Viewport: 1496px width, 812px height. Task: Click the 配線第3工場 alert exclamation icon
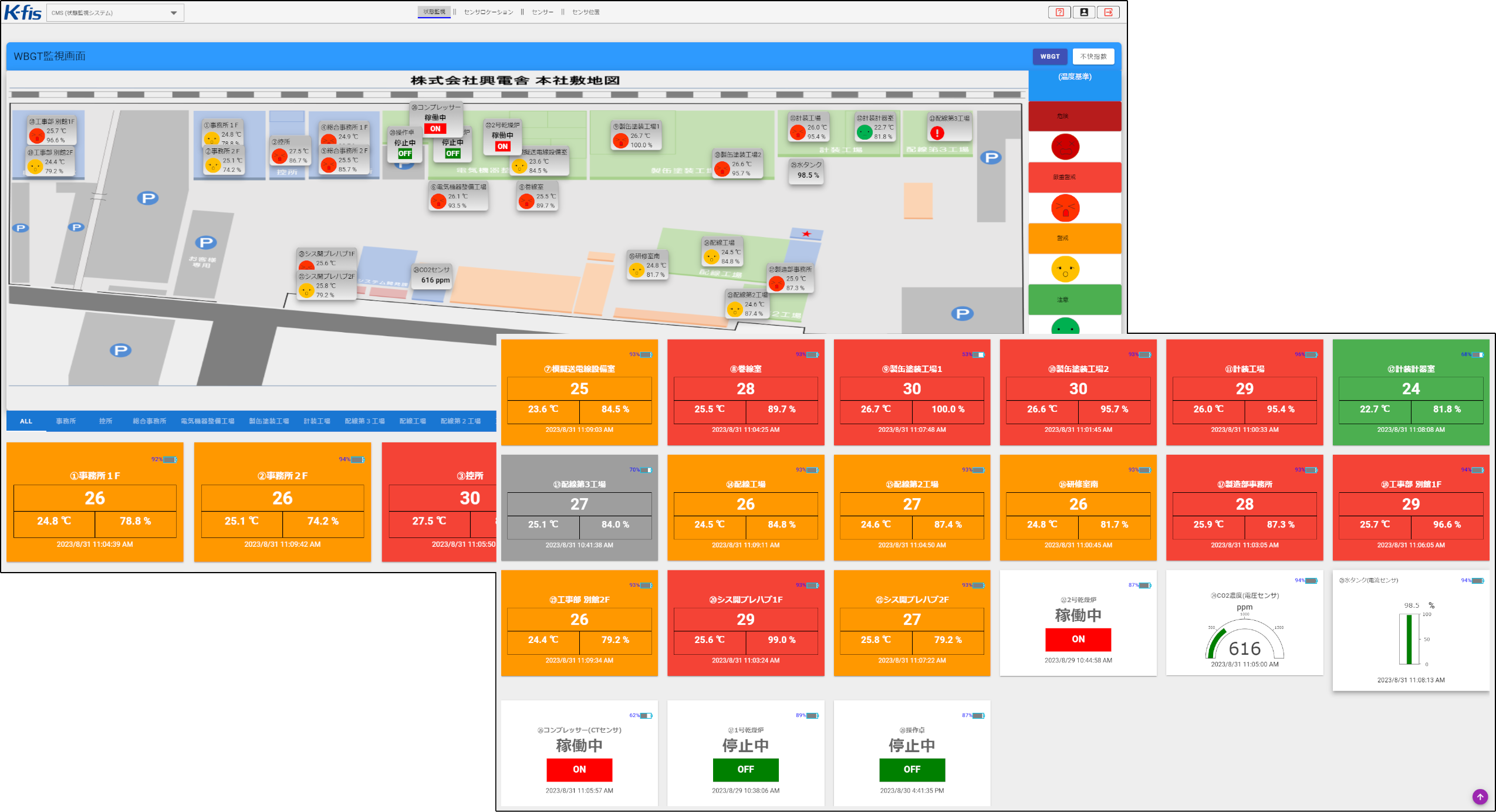937,133
